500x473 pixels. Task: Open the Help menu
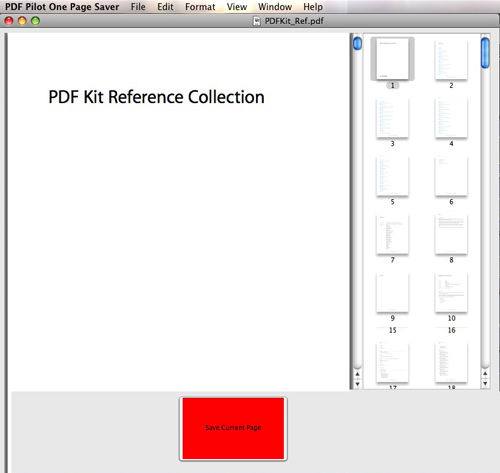pos(313,7)
